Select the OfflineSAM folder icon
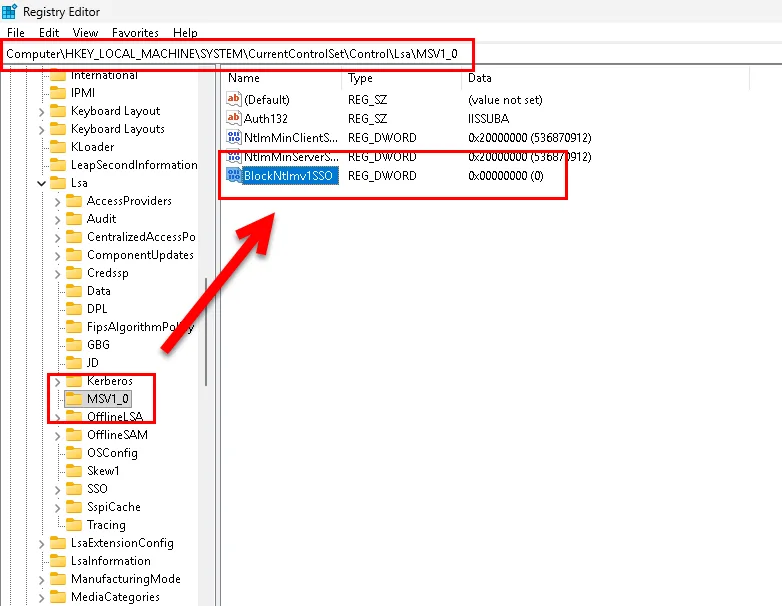This screenshot has width=782, height=606. click(x=74, y=435)
